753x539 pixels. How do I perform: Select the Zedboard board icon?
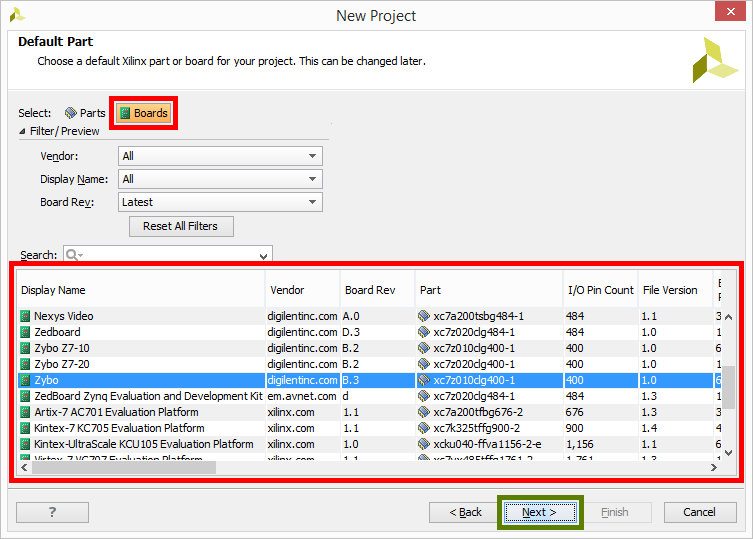coord(25,332)
